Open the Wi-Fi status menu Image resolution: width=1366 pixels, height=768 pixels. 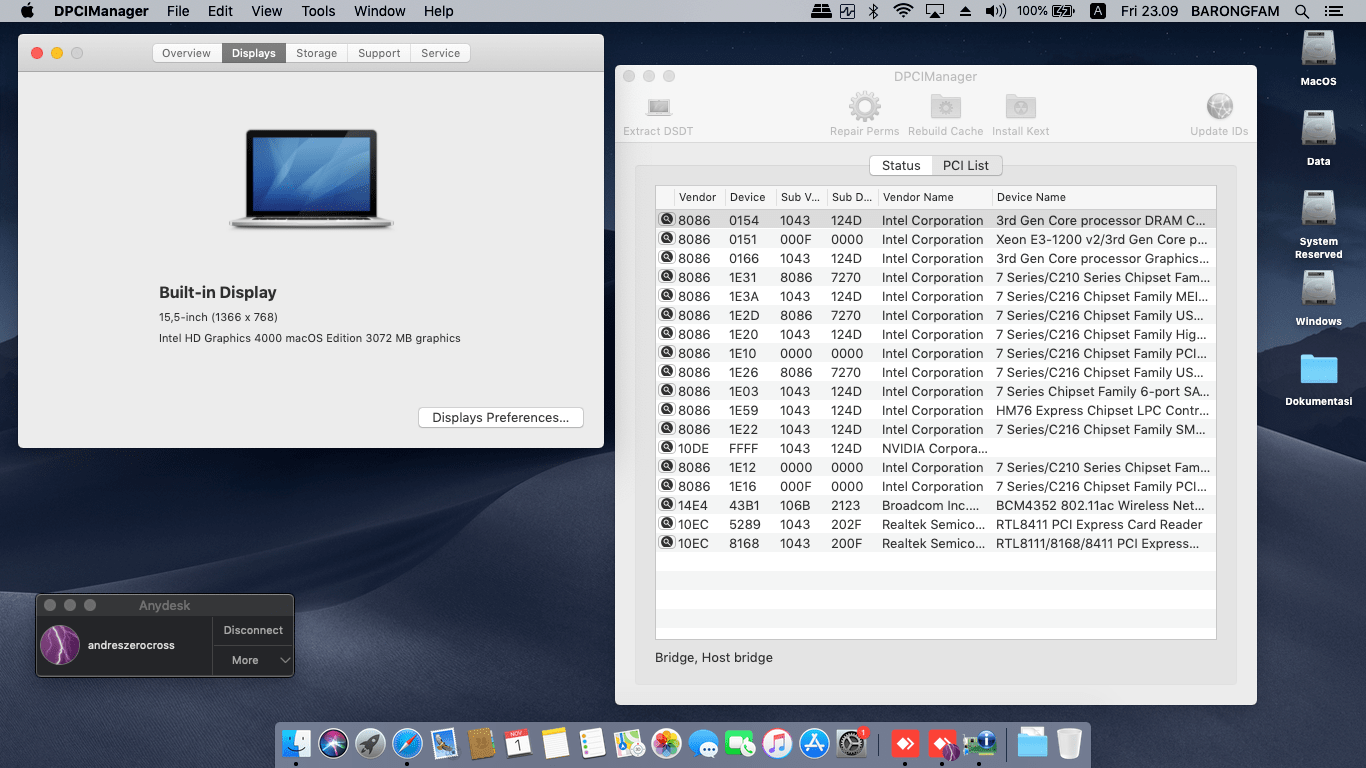point(904,11)
